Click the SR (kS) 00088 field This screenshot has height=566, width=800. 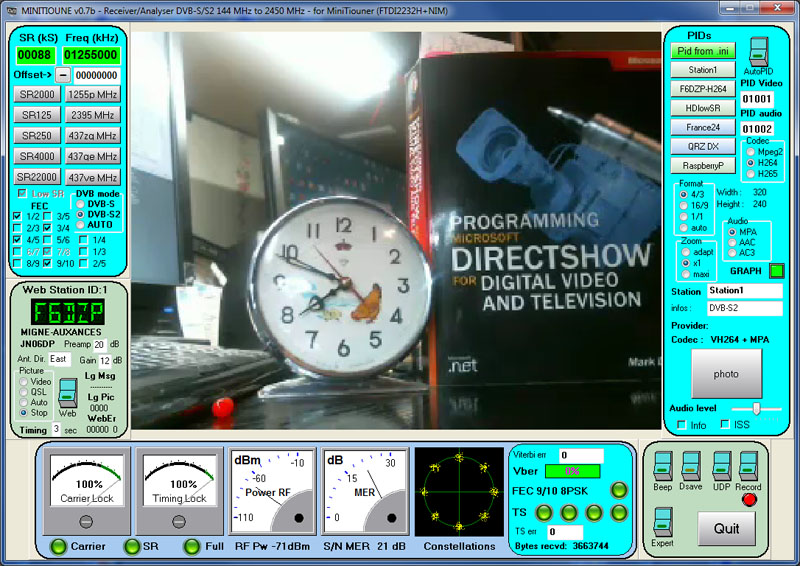[35, 55]
